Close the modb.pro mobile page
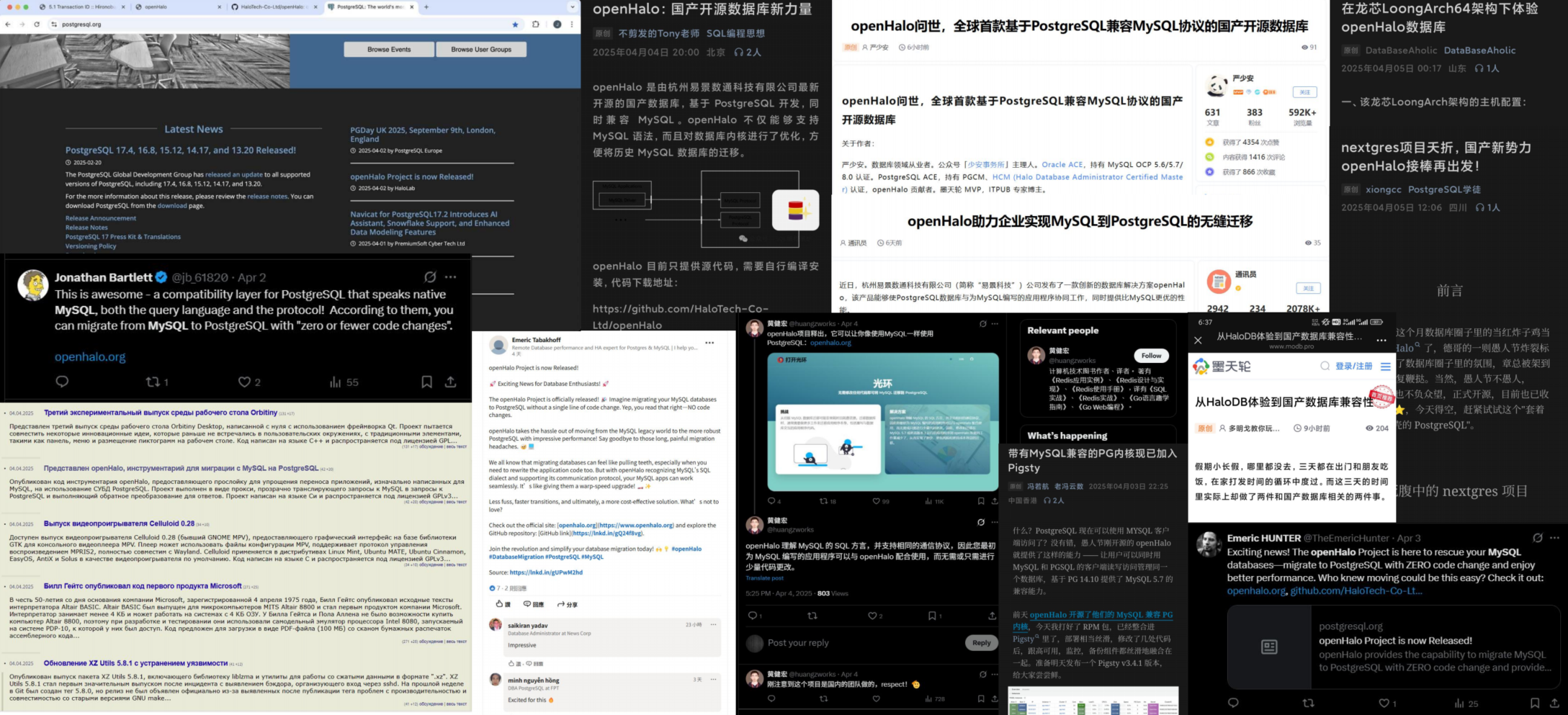 point(1198,341)
